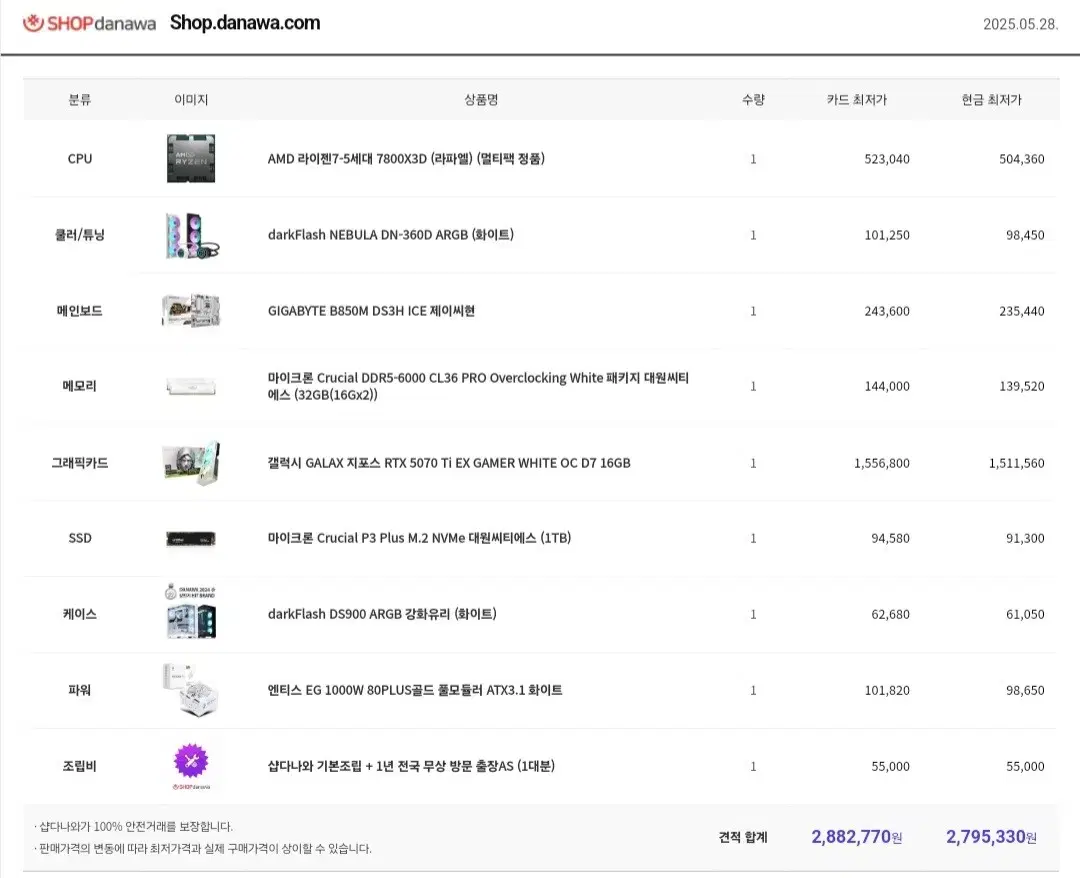Click the card total price 2,882,770원
The width and height of the screenshot is (1080, 878).
tap(857, 836)
